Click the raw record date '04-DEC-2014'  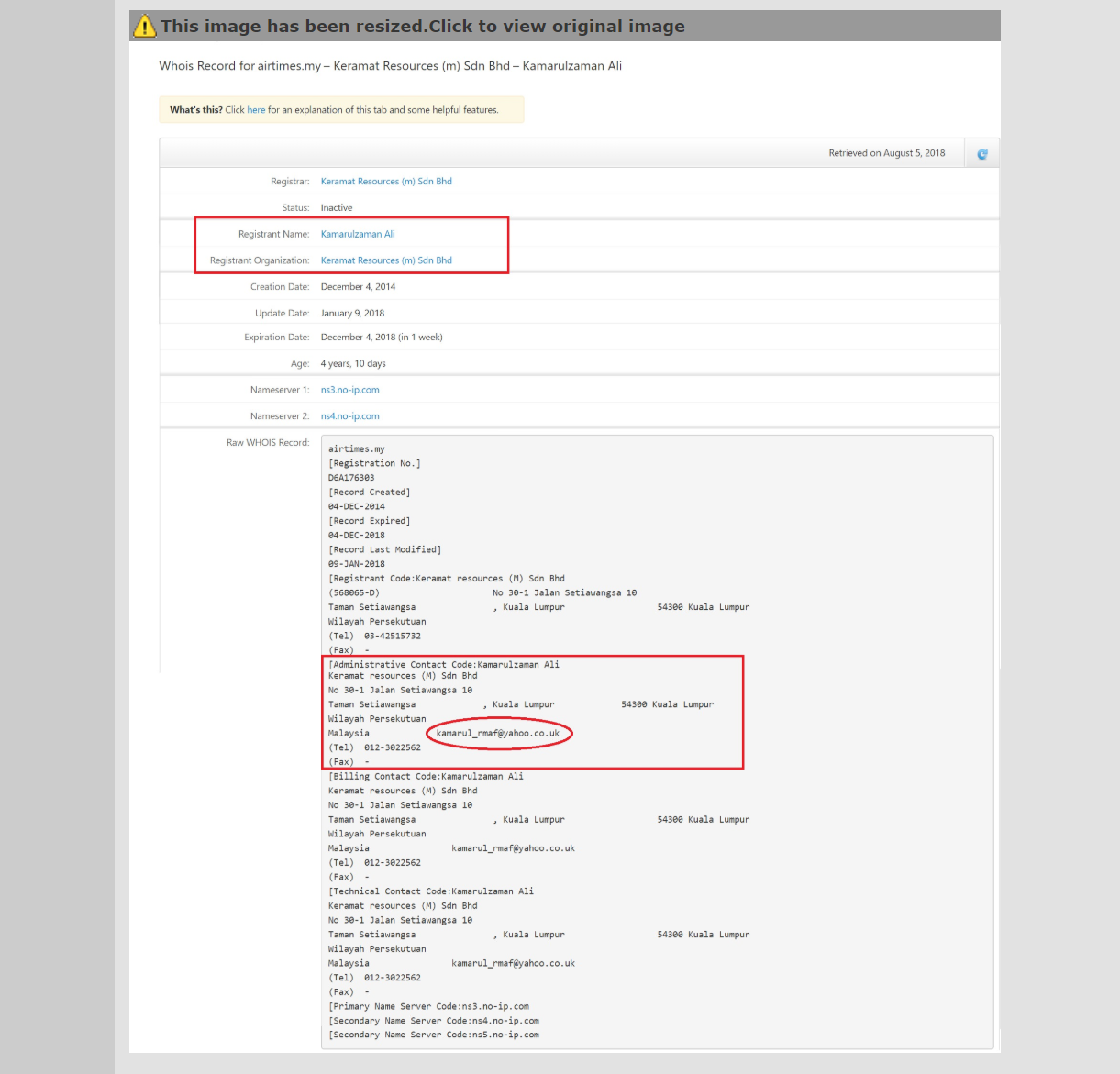[x=357, y=507]
